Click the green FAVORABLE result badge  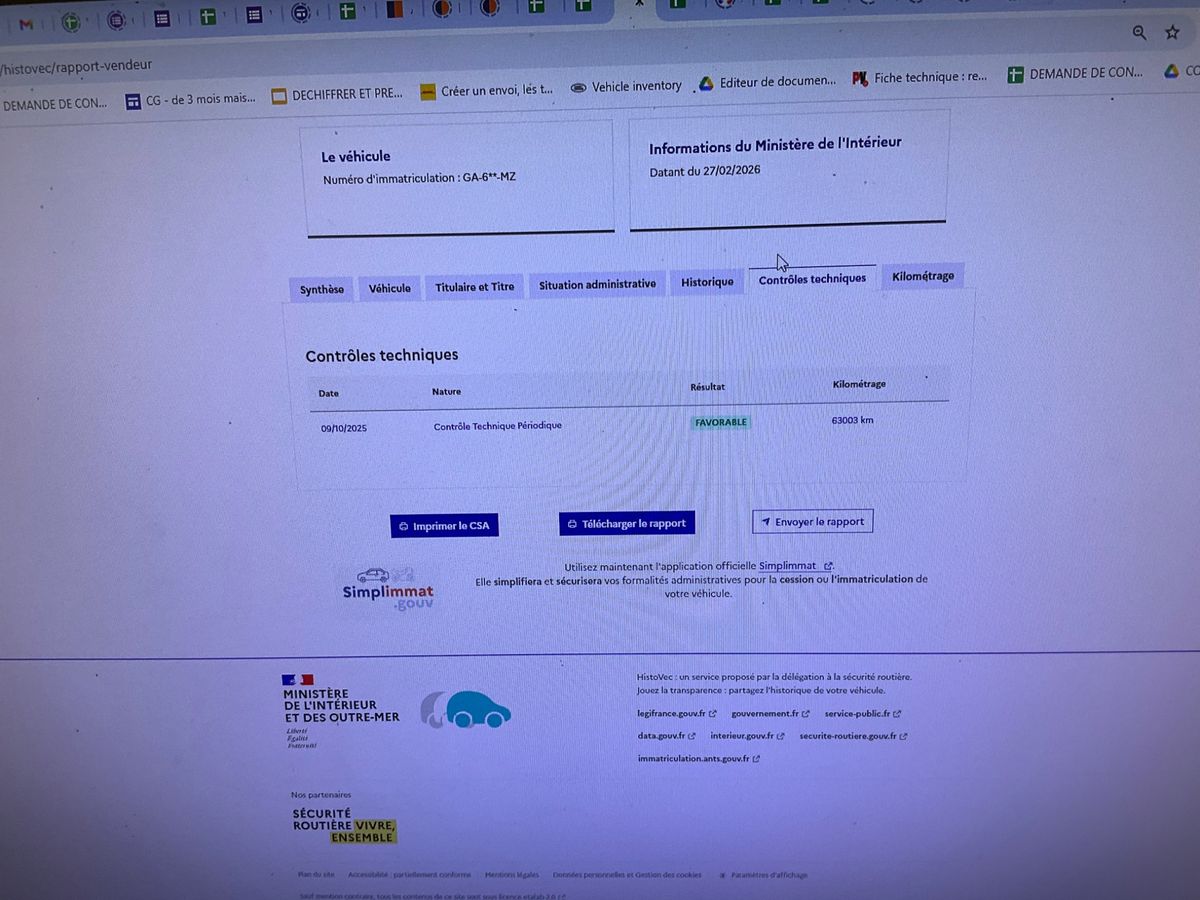tap(720, 422)
